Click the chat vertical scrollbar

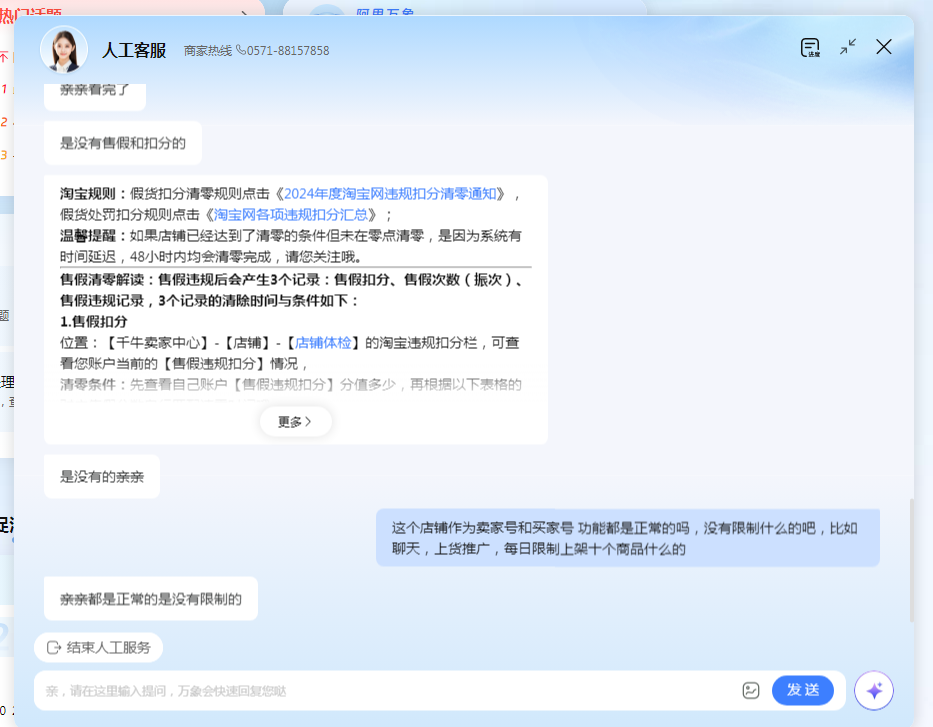click(912, 560)
